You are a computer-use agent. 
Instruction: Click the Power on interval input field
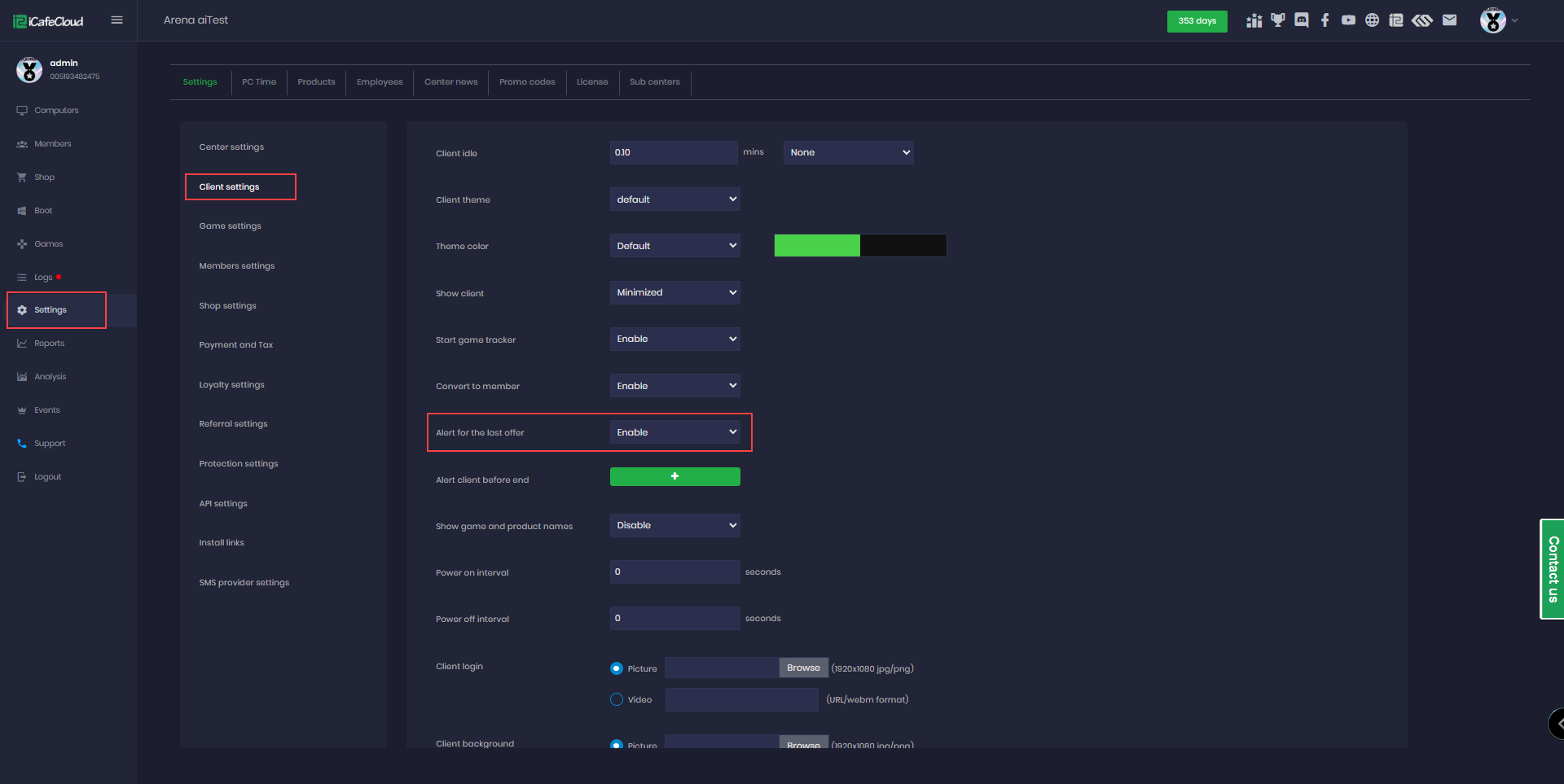[x=674, y=572]
